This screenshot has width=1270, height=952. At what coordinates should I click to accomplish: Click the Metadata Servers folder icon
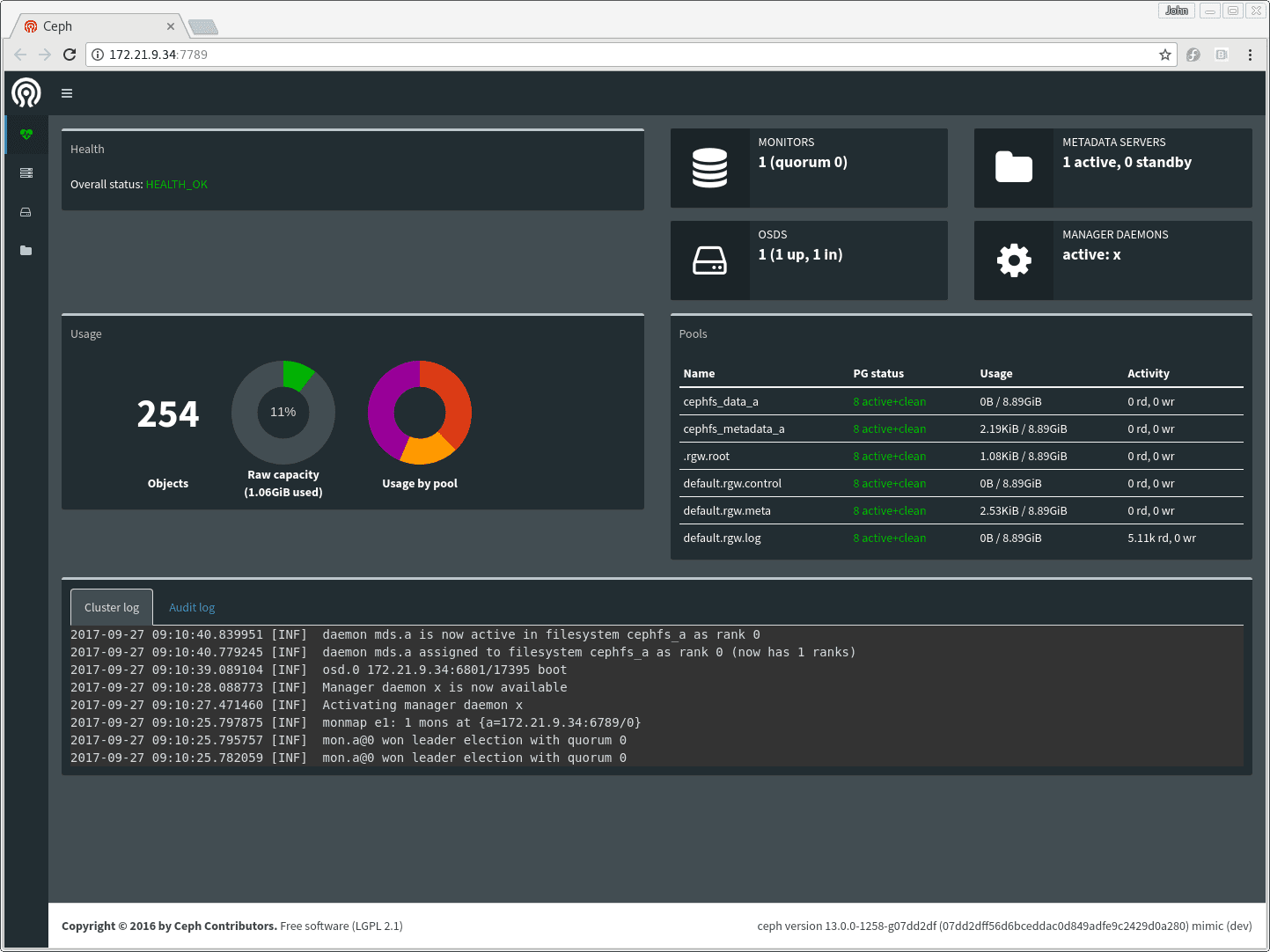pos(1013,167)
